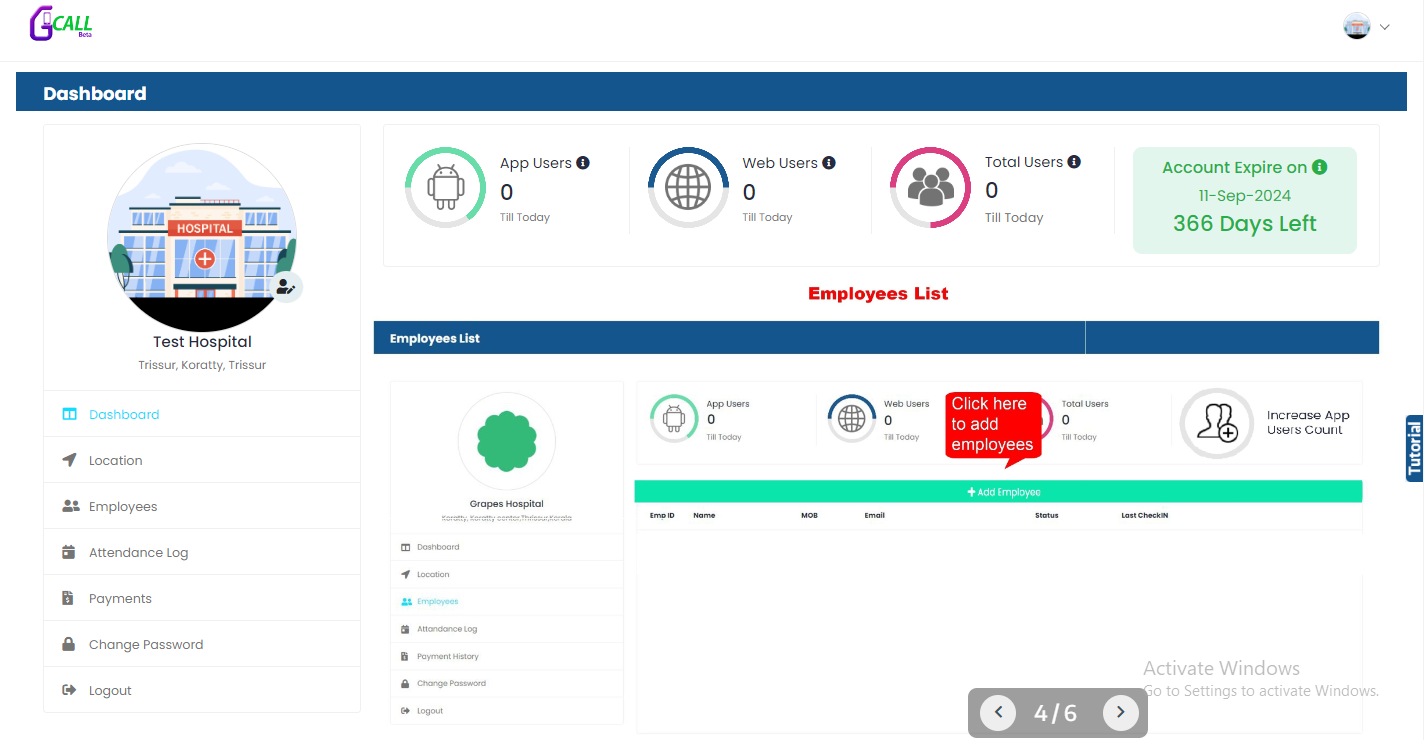Click the small globe icon in tutorial image
The image size is (1424, 740).
[x=852, y=418]
